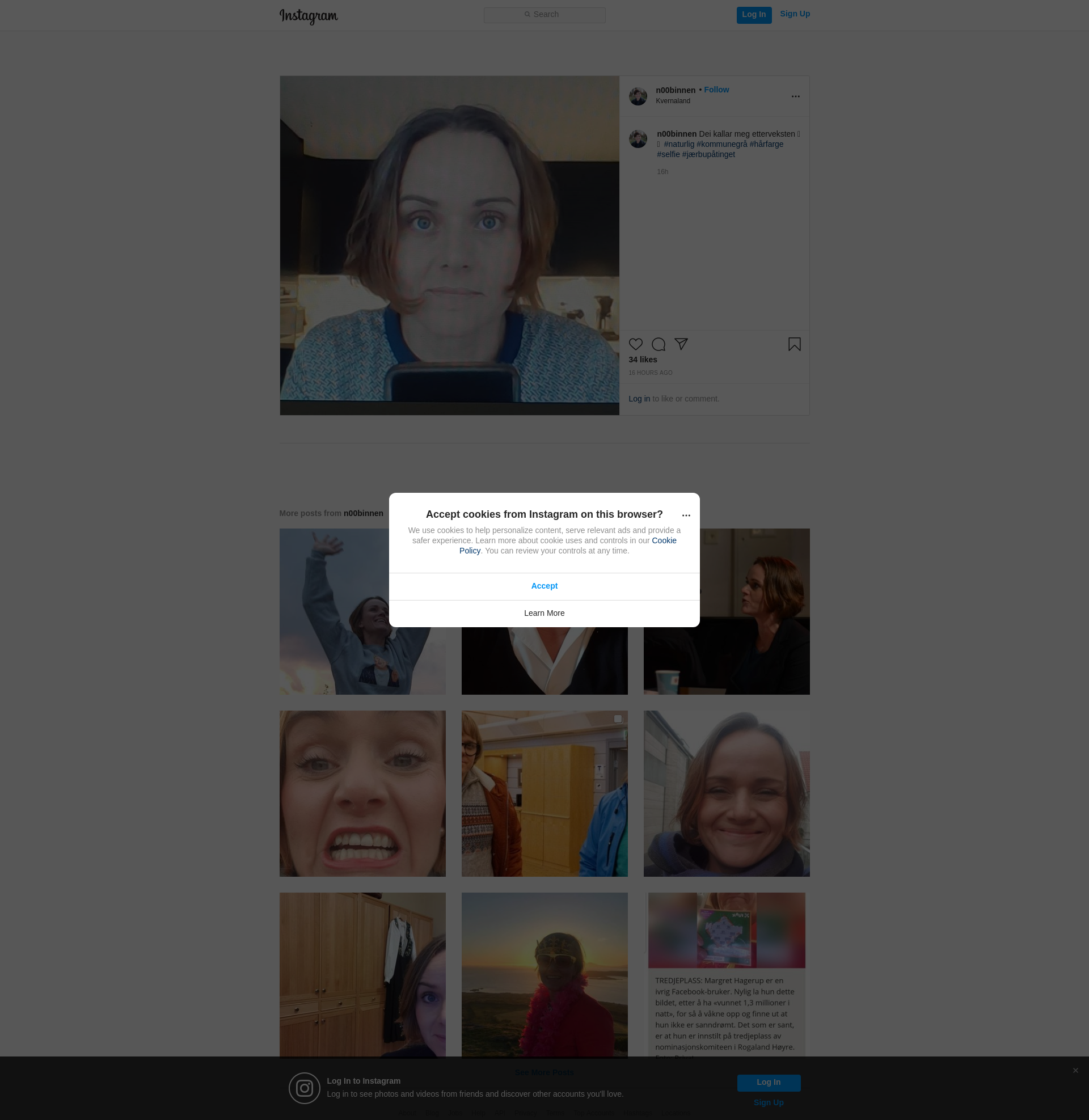Click the camera logo in login banner
The width and height of the screenshot is (1089, 1120).
coord(304,1088)
